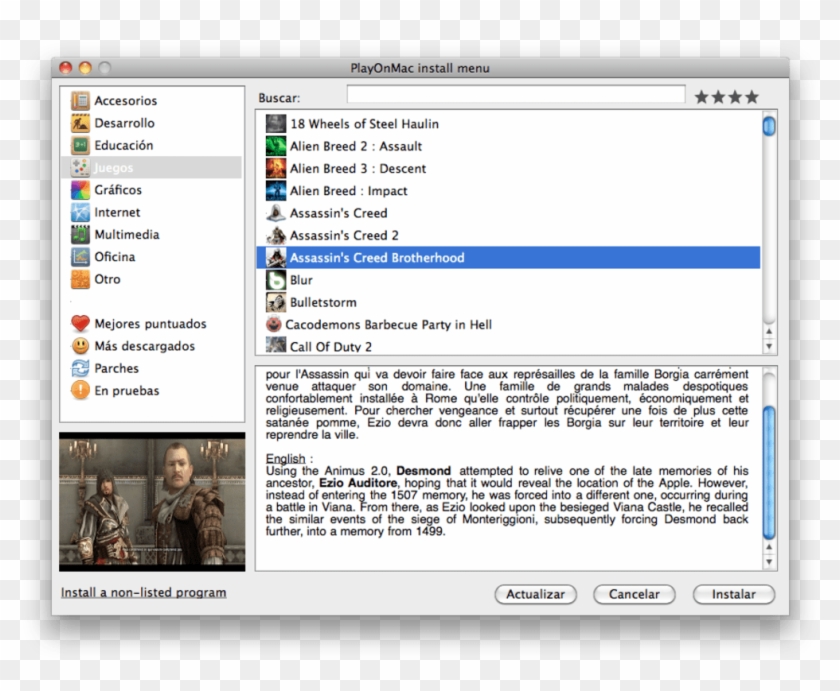Select the Internet category icon
The width and height of the screenshot is (840, 691).
(x=80, y=212)
